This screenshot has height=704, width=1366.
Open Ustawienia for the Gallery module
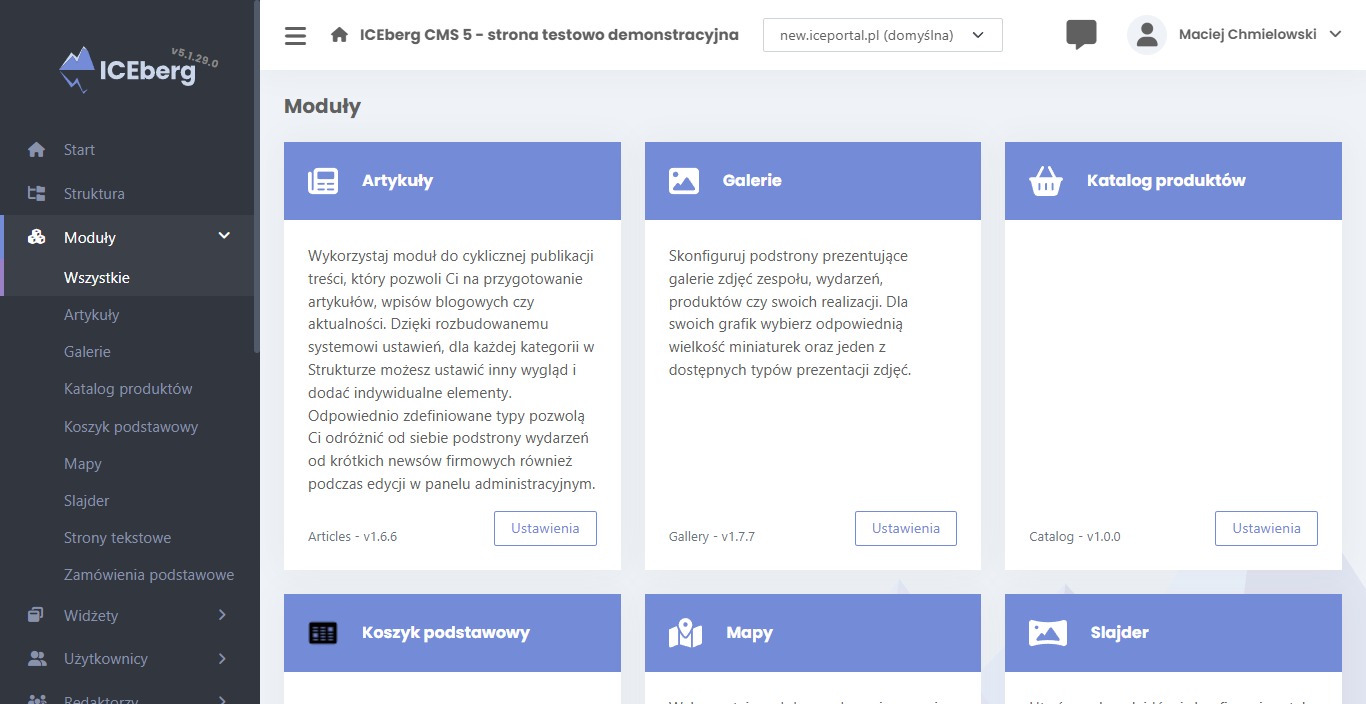click(906, 528)
